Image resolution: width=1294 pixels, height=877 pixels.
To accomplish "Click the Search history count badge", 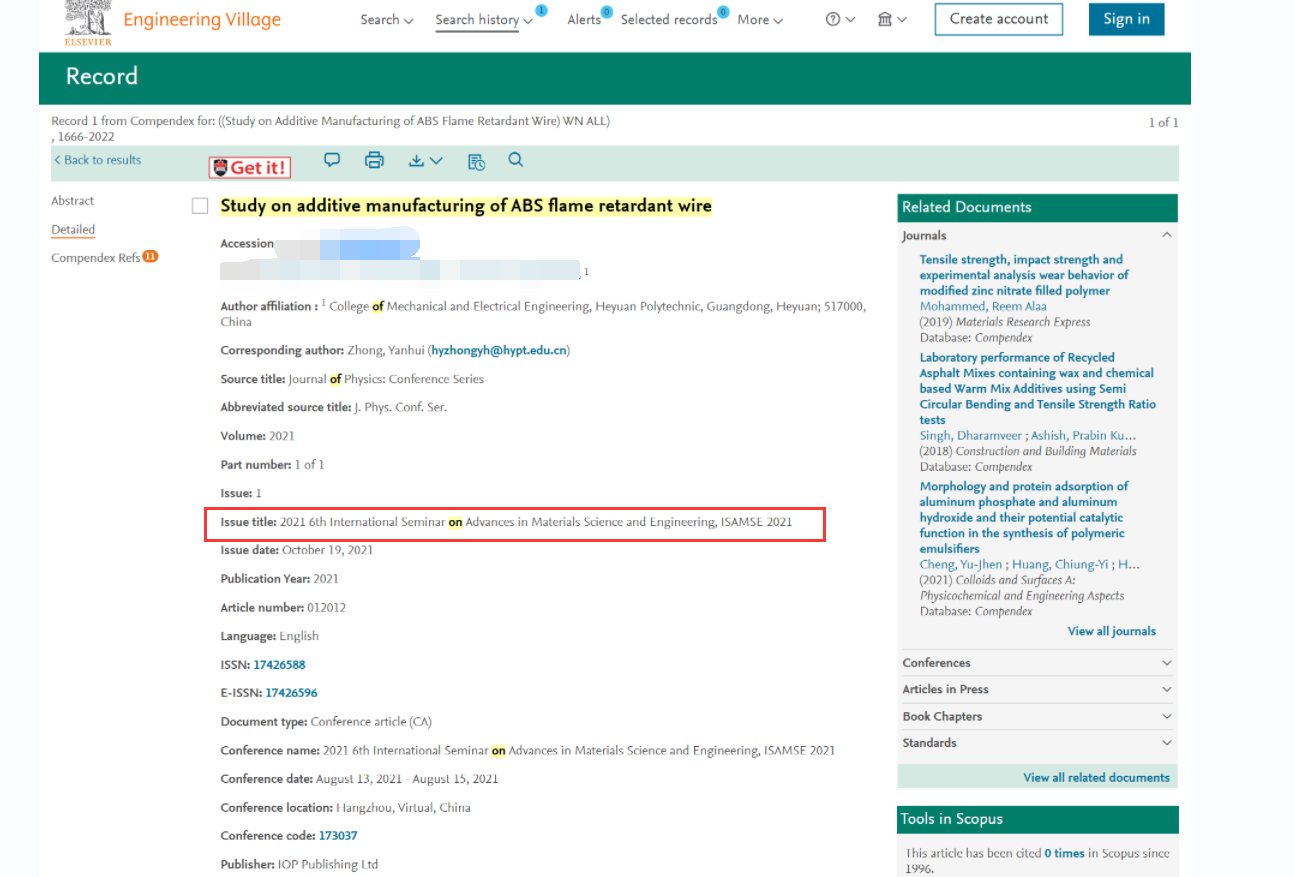I will [x=541, y=11].
